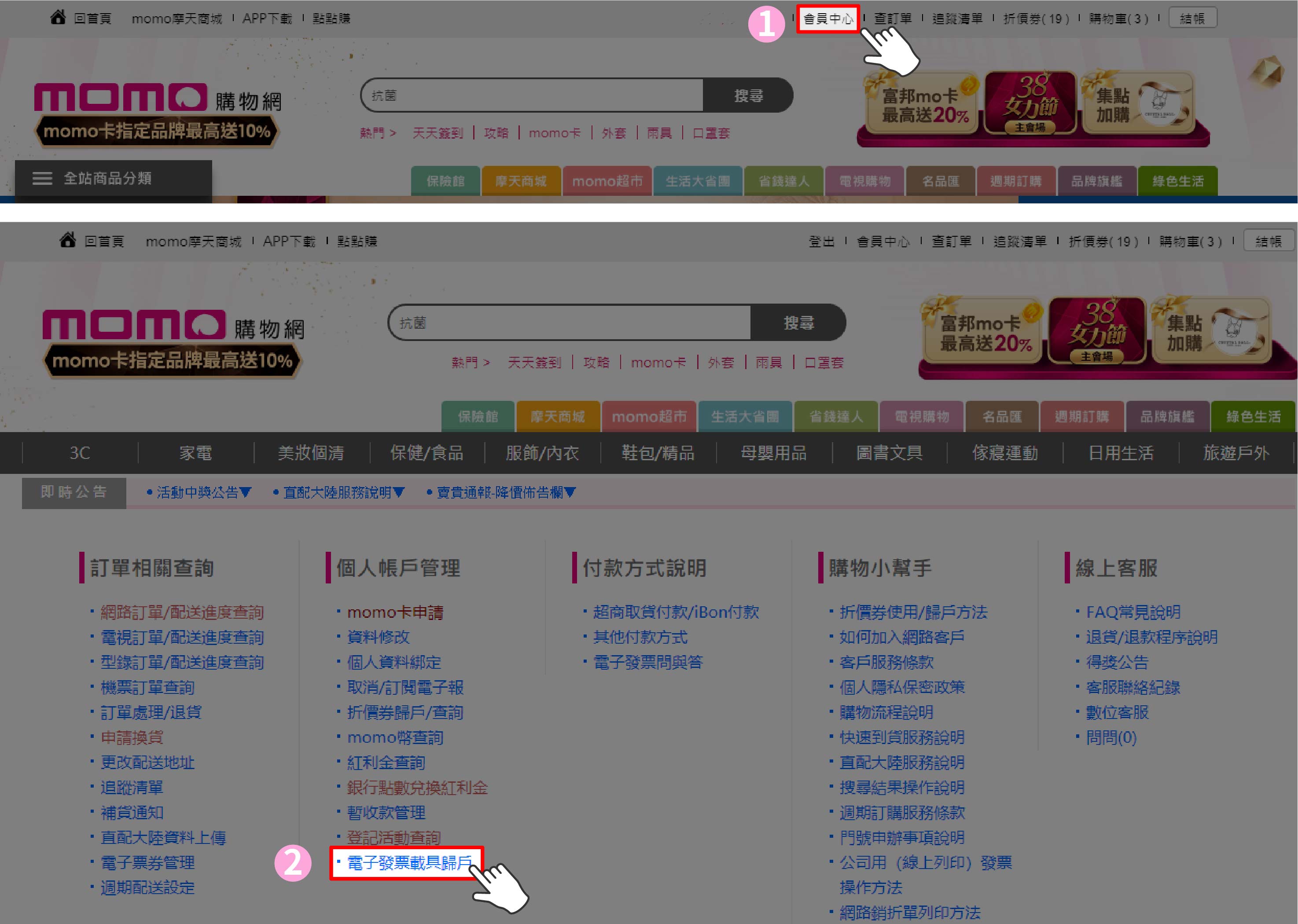Image resolution: width=1298 pixels, height=924 pixels.
Task: Select the 3C category in the navigation bar
Action: (80, 453)
